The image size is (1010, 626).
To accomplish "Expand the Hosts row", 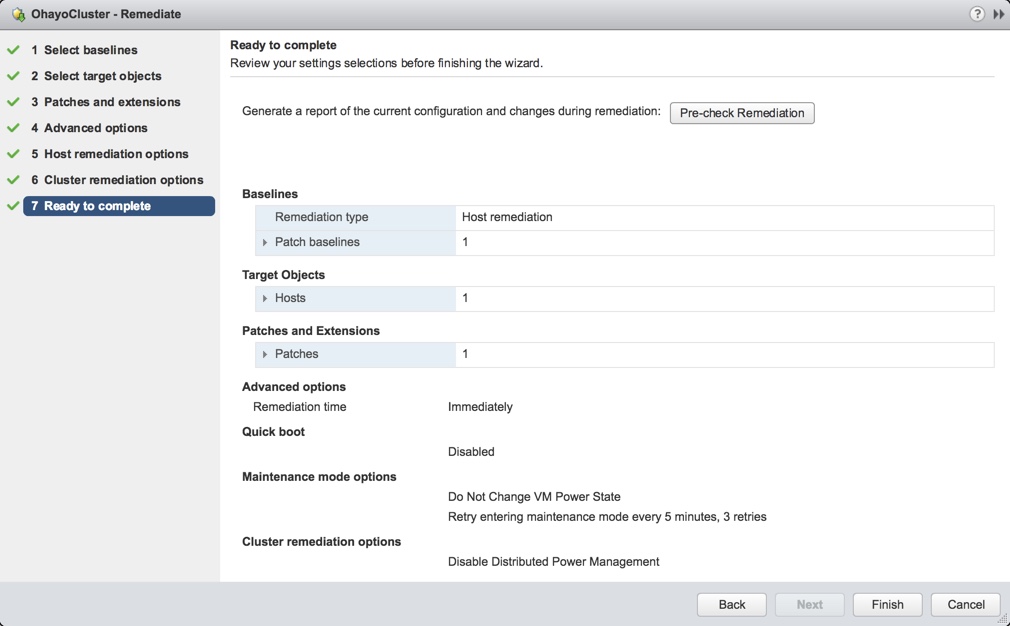I will (265, 298).
